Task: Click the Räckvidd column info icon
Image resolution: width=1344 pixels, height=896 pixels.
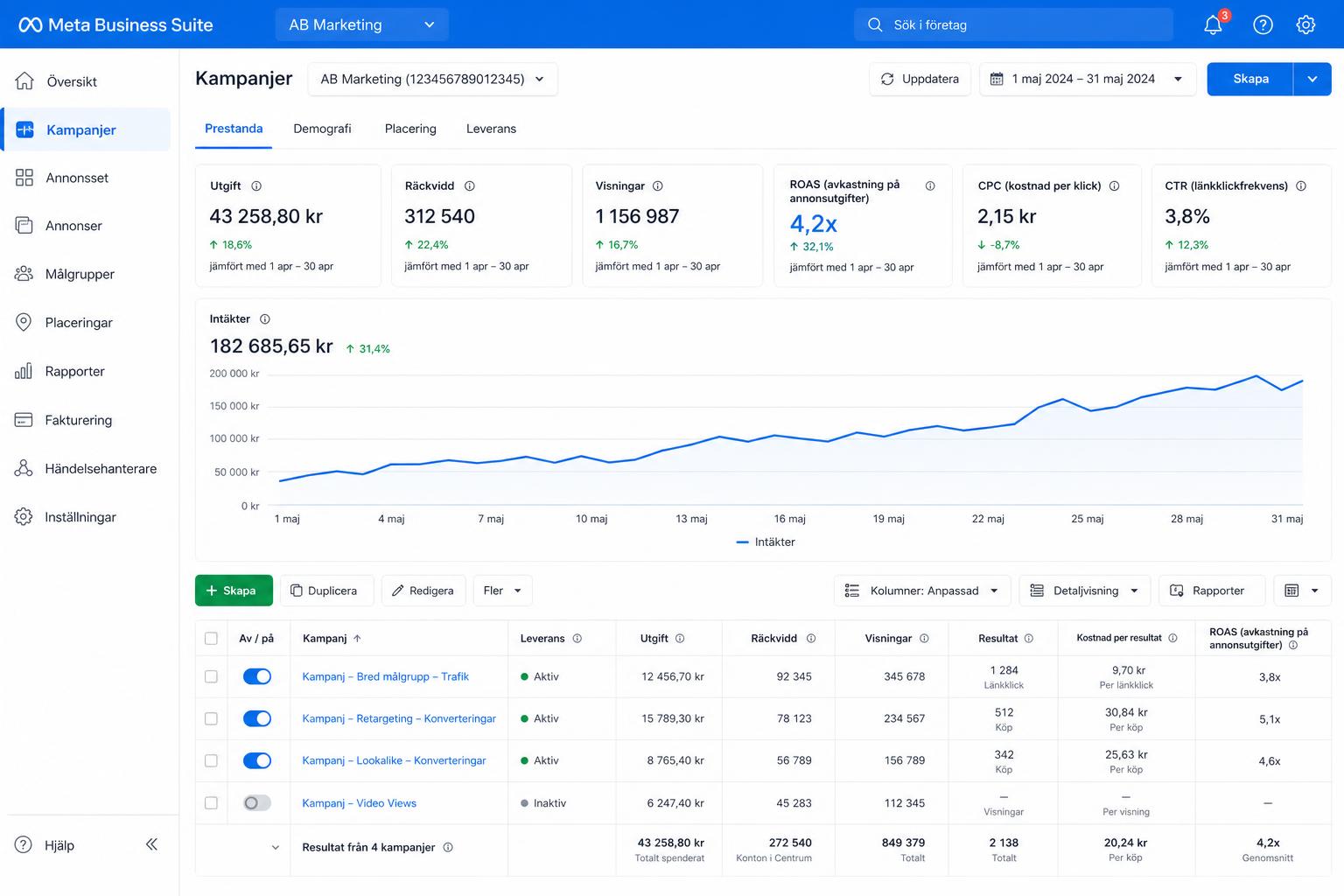Action: (x=811, y=639)
